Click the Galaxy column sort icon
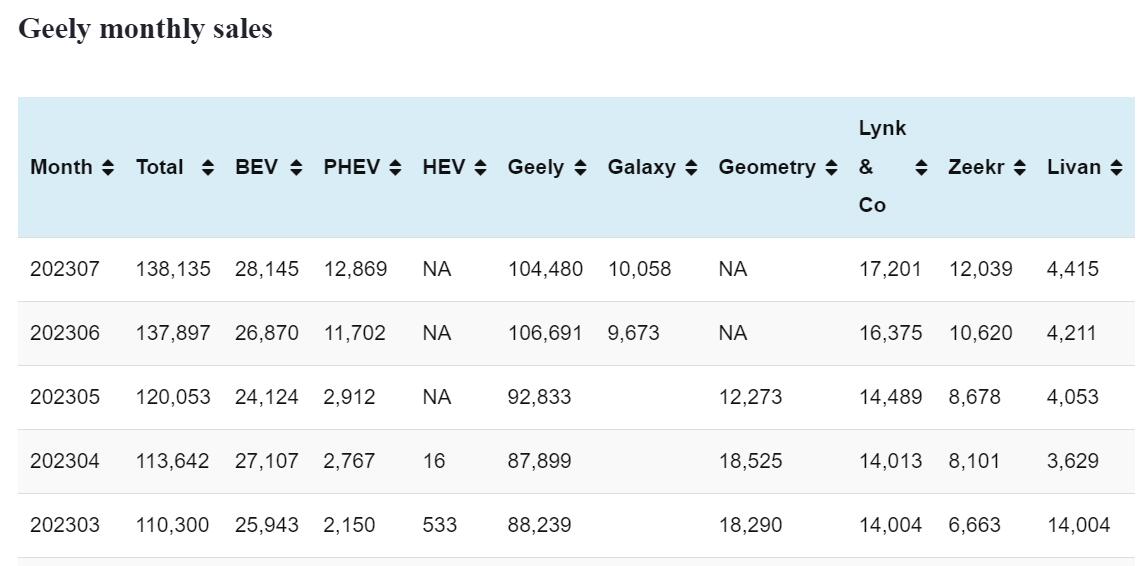The image size is (1140, 566). [x=691, y=168]
